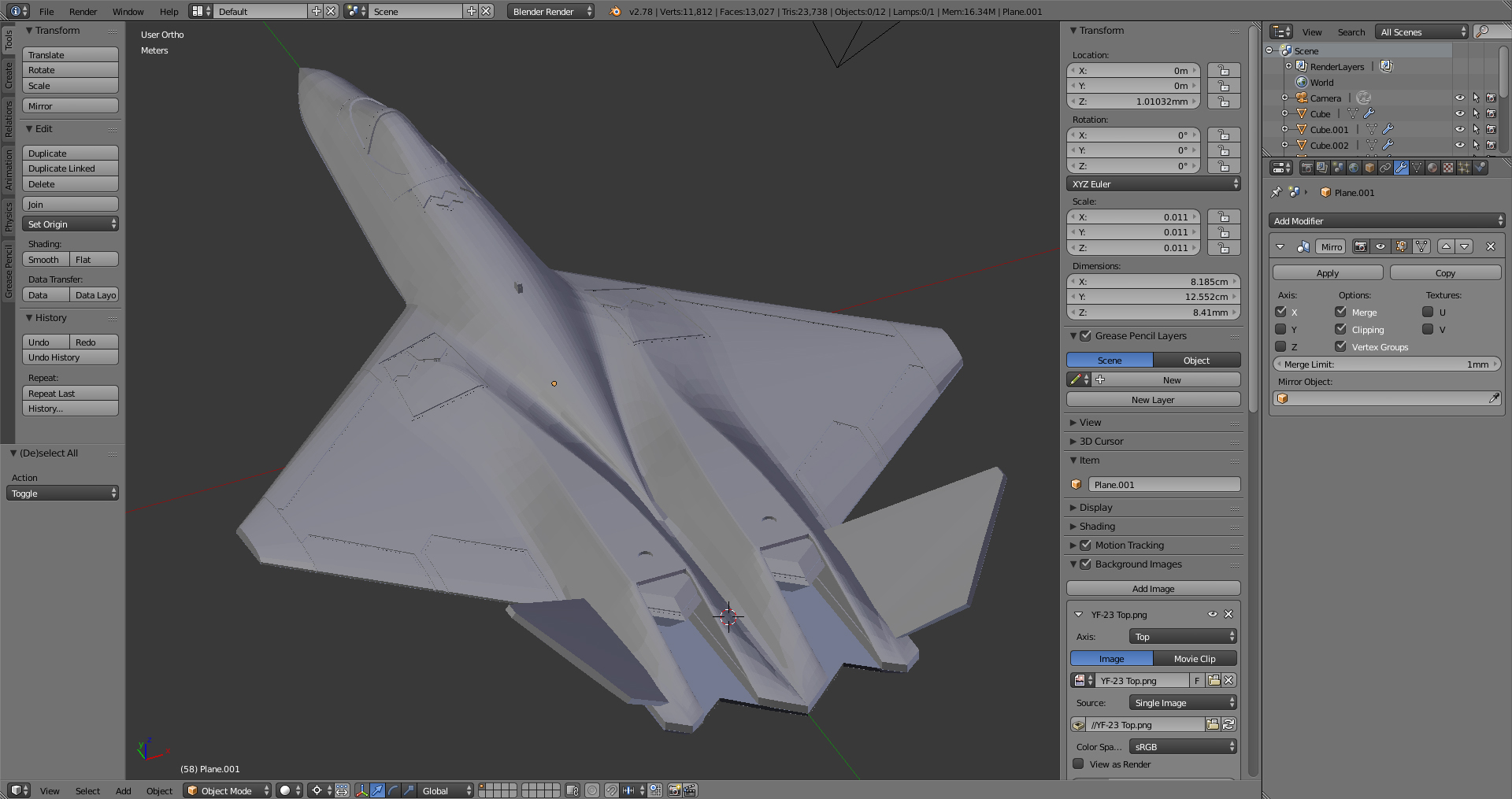Open the Modifiers properties tab
This screenshot has width=1512, height=799.
tap(1402, 168)
